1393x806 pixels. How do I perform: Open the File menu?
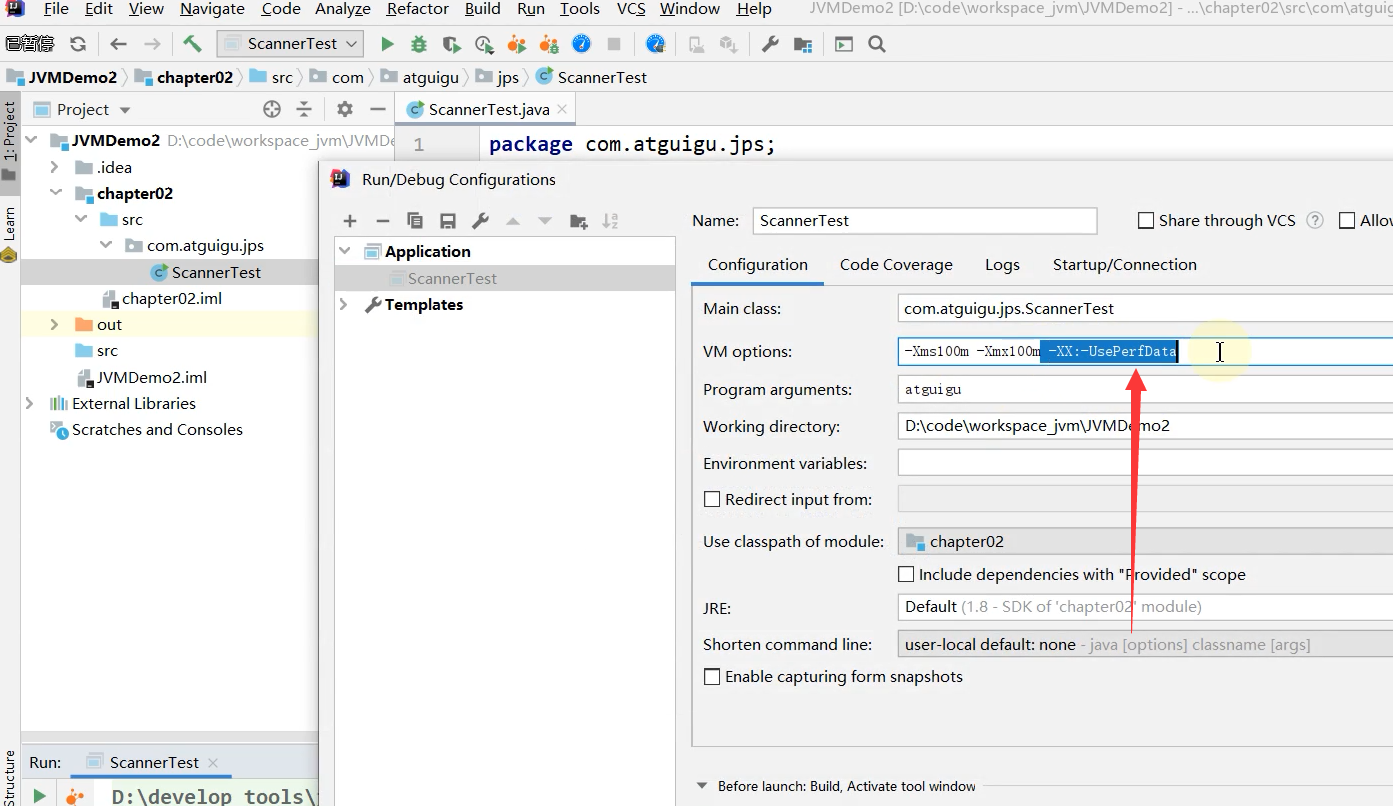tap(56, 9)
